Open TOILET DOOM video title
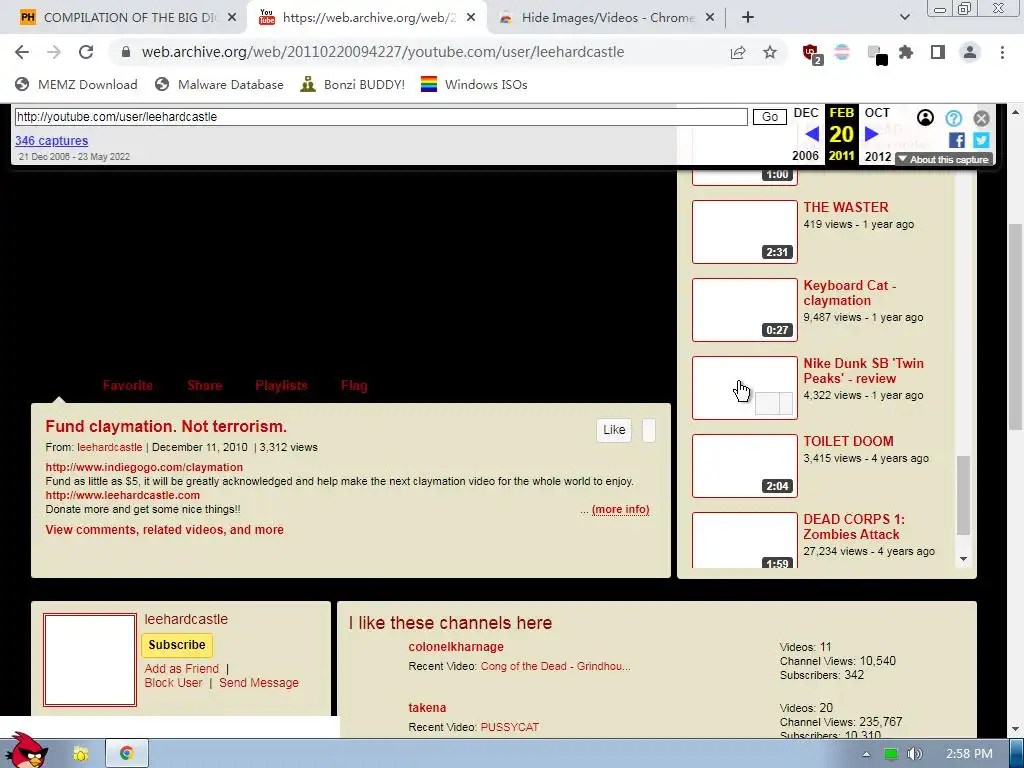The image size is (1024, 768). click(x=848, y=441)
